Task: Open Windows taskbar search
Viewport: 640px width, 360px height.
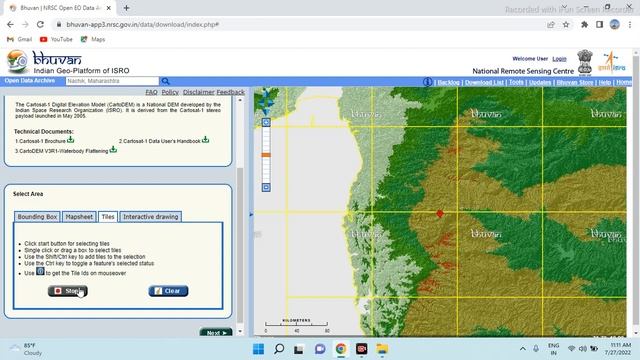Action: [279, 349]
